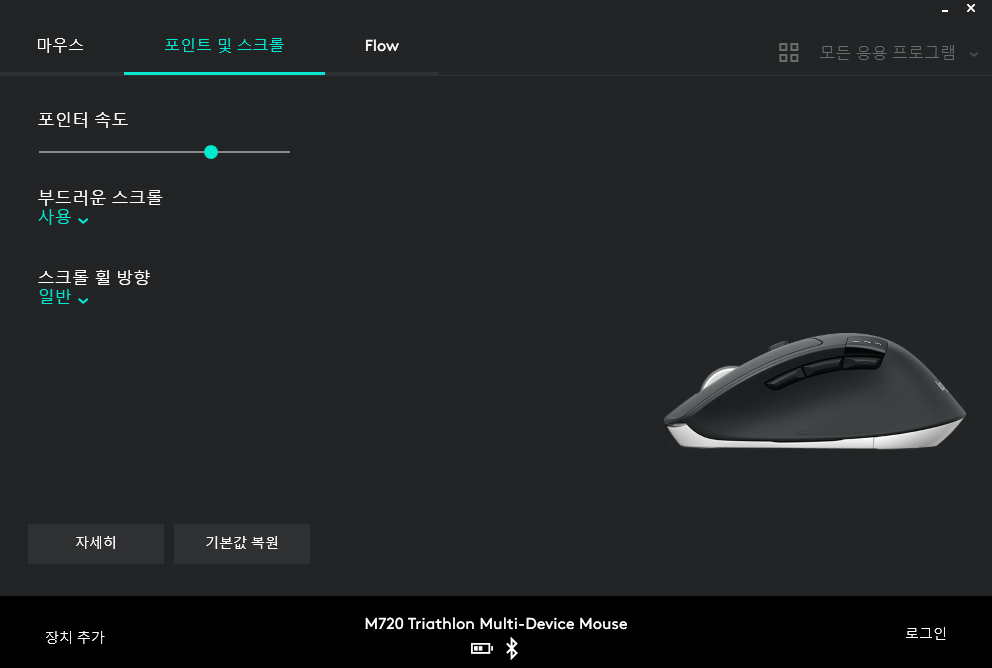Image resolution: width=992 pixels, height=668 pixels.
Task: Minimize the Logitech Options window
Action: coord(945,9)
